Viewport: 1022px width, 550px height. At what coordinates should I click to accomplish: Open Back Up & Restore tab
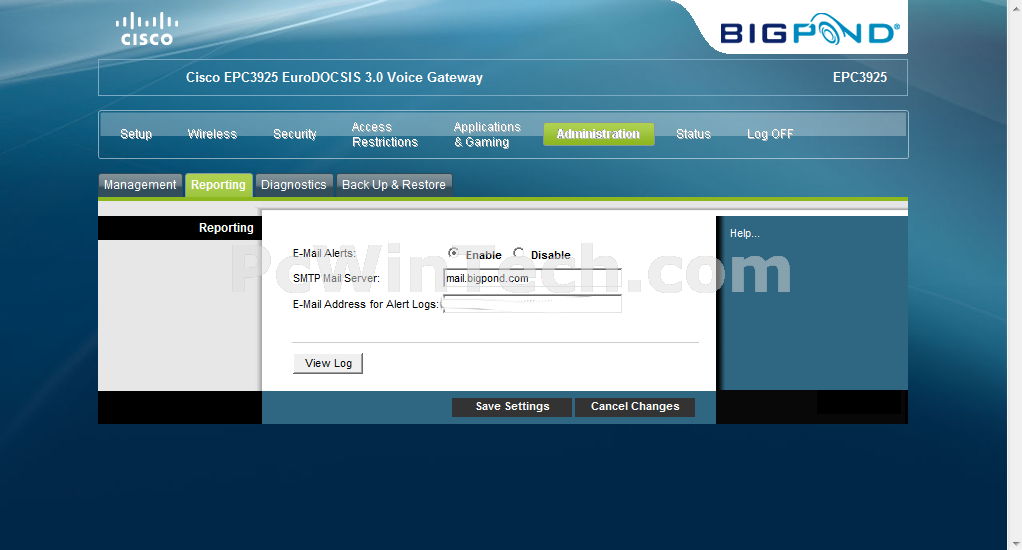[x=394, y=184]
